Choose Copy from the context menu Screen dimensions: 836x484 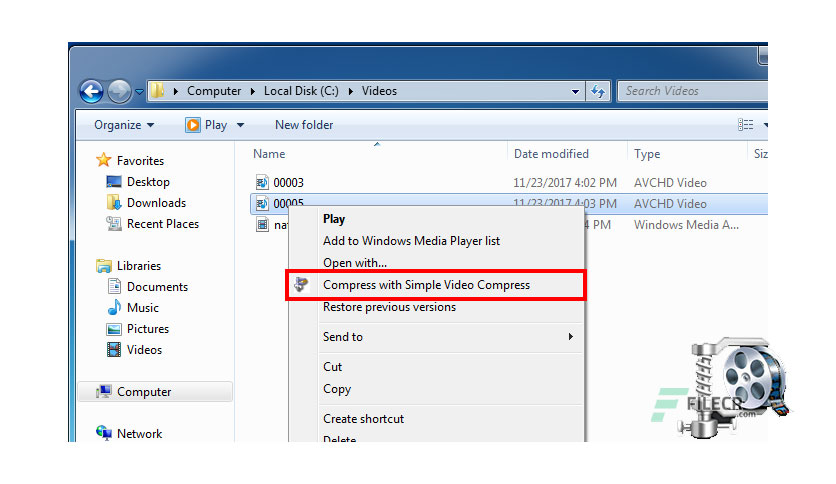336,389
